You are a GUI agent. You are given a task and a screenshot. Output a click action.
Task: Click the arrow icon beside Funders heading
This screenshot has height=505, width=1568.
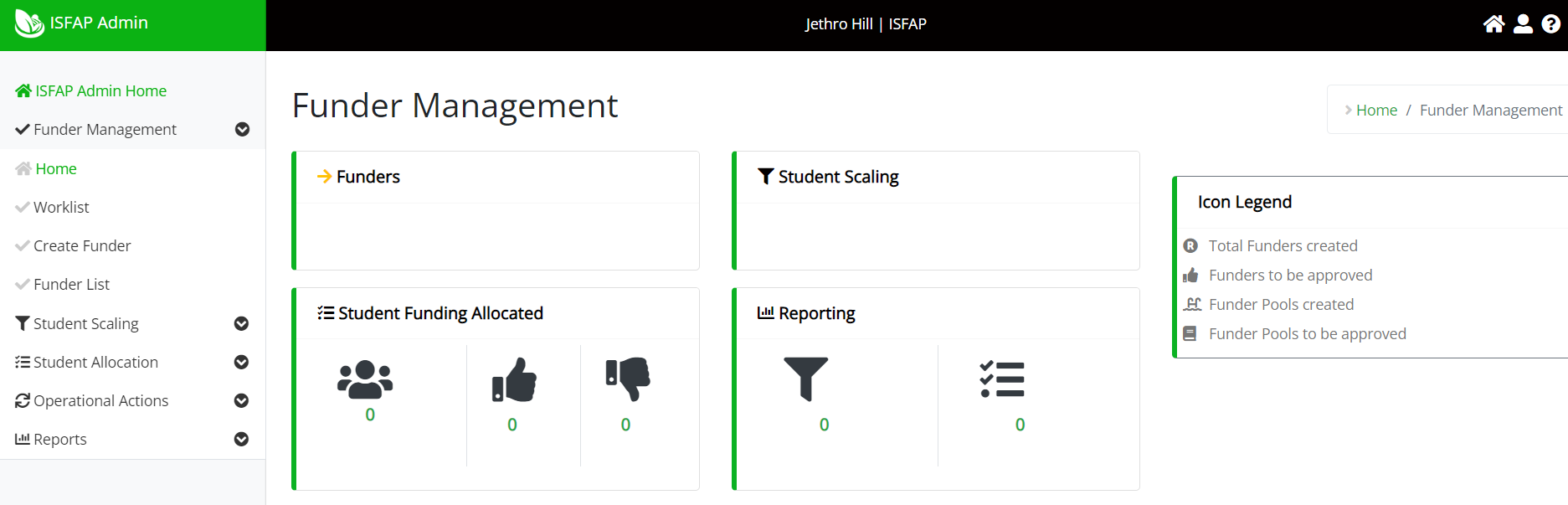[x=325, y=177]
